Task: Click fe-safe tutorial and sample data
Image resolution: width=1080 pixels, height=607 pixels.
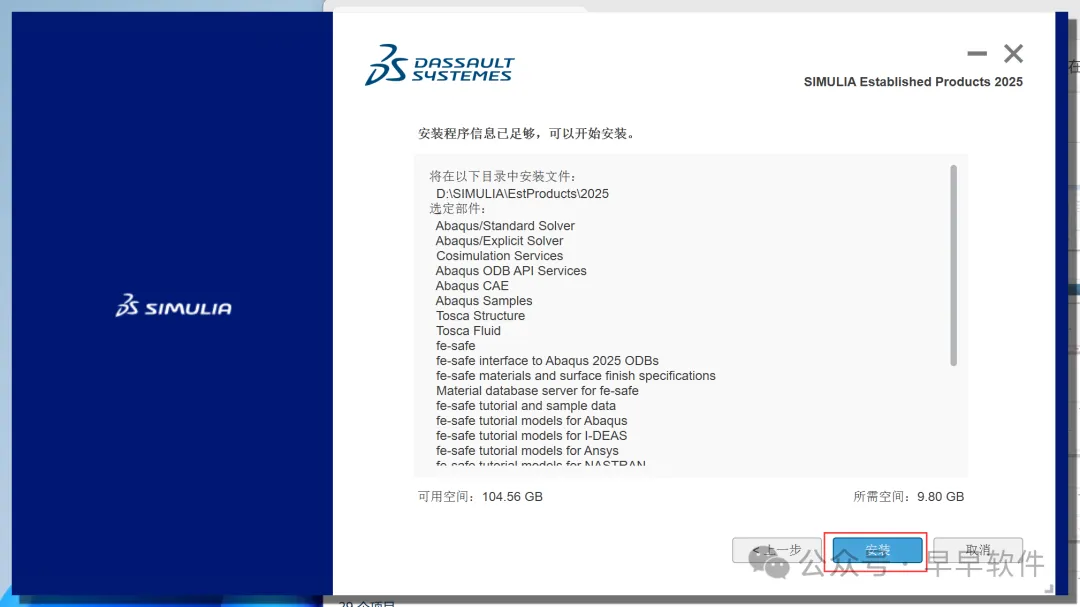Action: click(526, 406)
